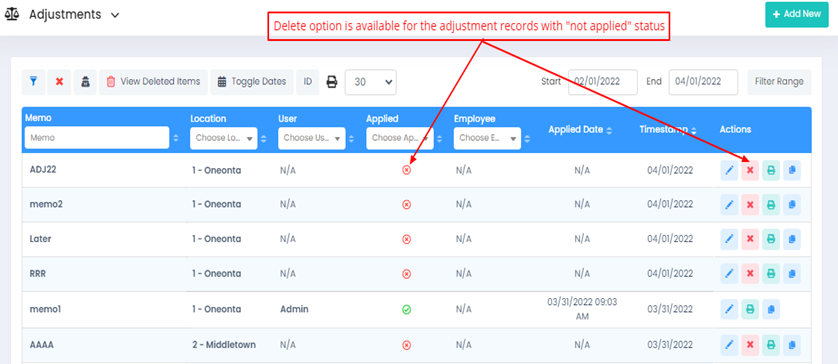The height and width of the screenshot is (364, 838).
Task: Click the printer icon beside ID
Action: click(332, 82)
